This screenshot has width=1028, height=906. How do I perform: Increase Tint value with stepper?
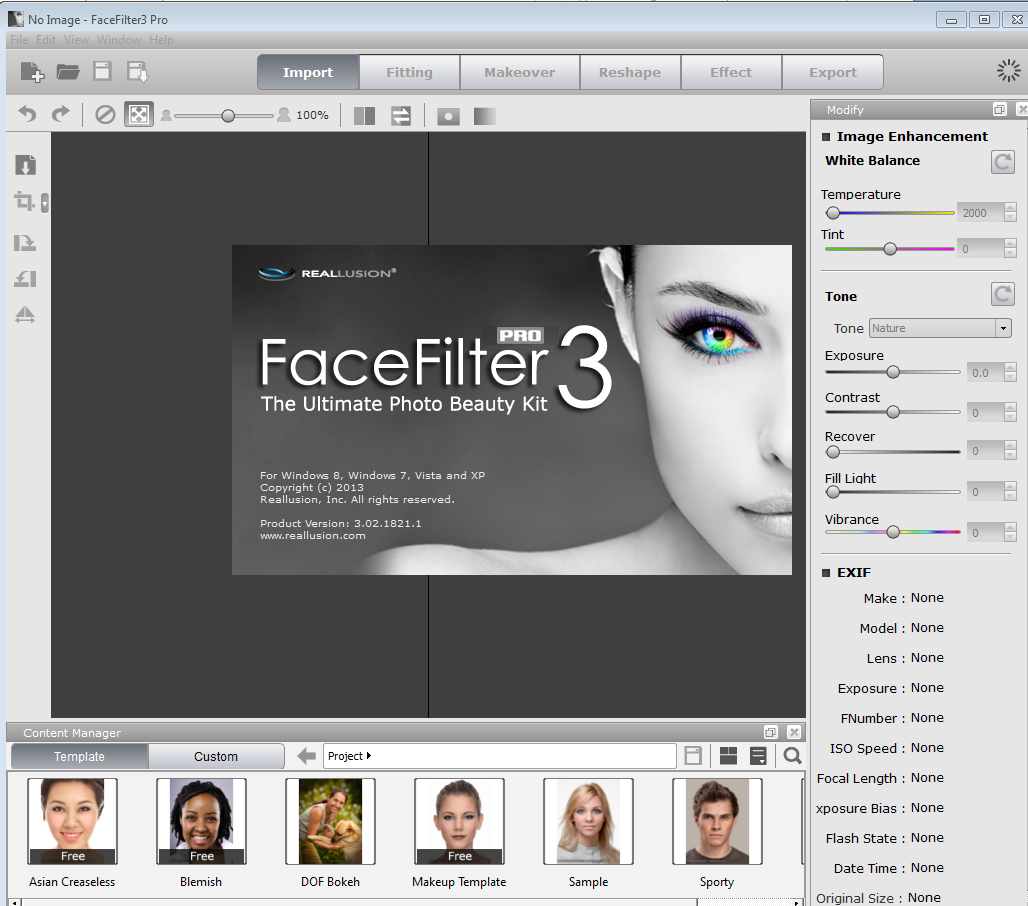click(1010, 244)
